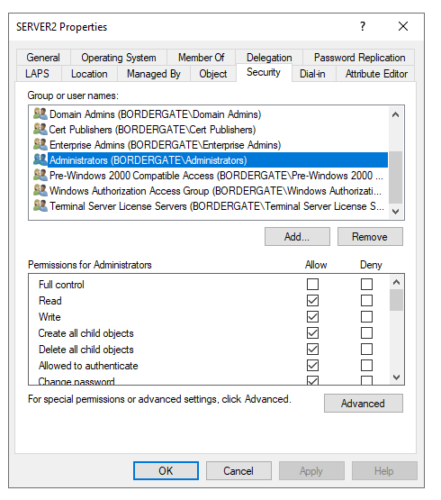Click the Enterprise Admins group icon

click(40, 145)
